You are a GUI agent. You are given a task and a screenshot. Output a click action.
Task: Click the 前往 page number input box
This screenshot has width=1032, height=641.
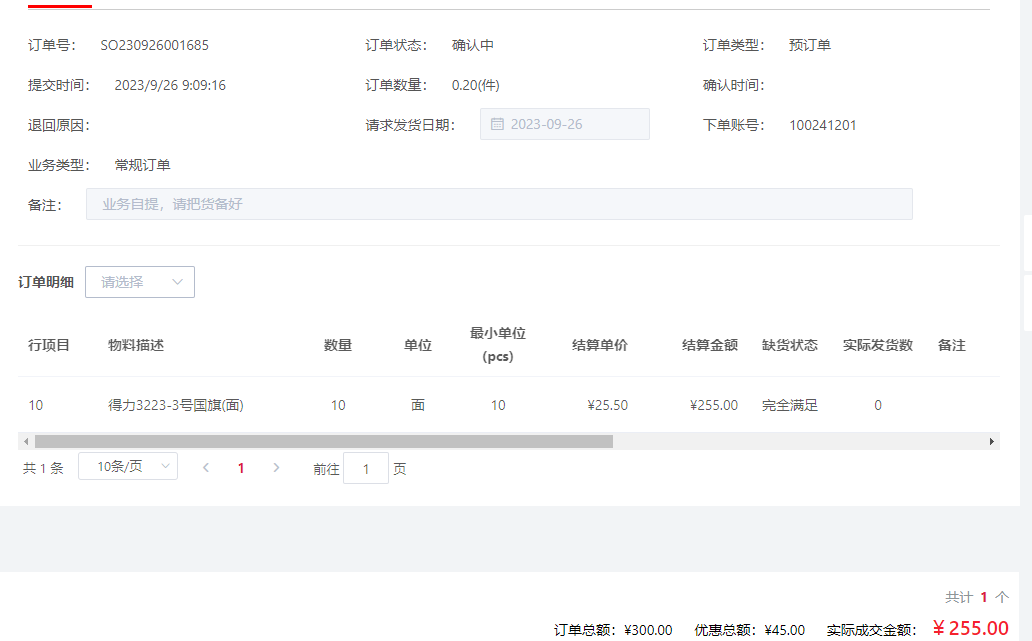point(366,469)
